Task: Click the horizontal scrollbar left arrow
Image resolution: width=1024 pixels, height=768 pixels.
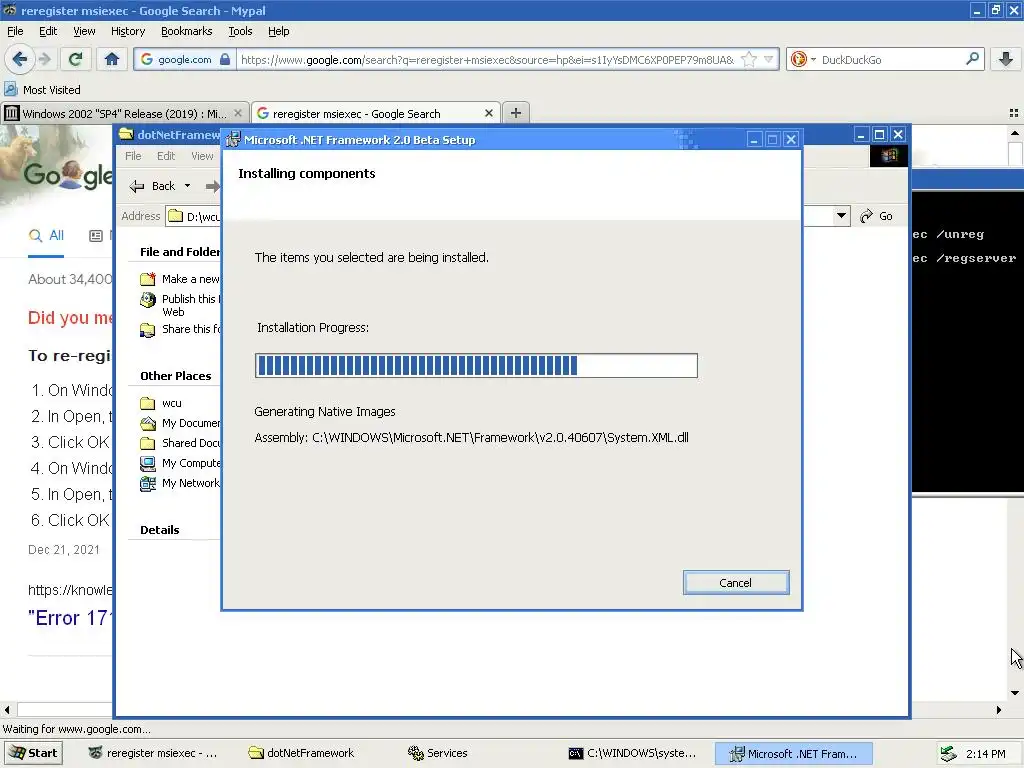Action: [x=7, y=710]
